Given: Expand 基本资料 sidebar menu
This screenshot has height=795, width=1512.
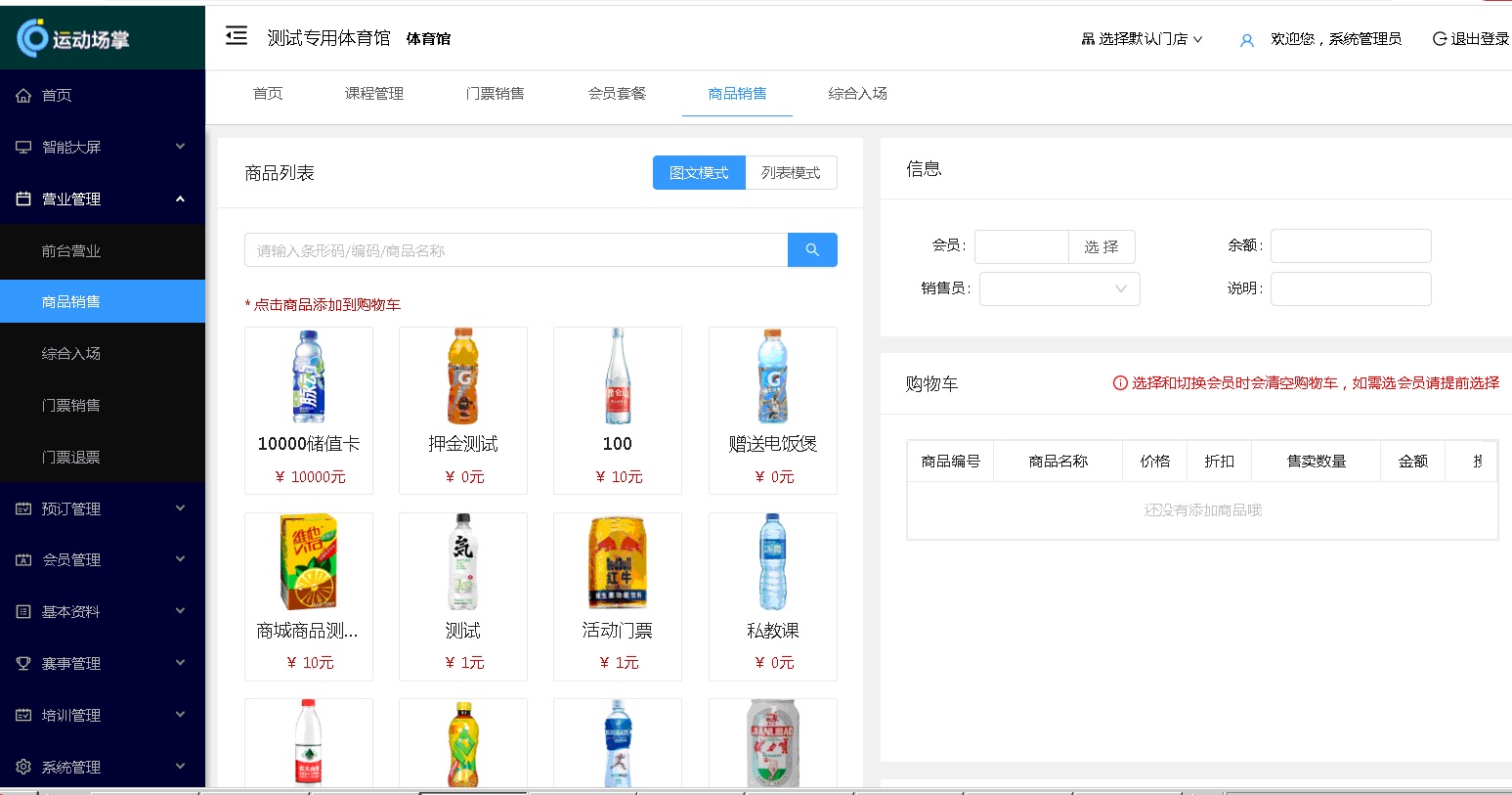Looking at the screenshot, I should point(103,611).
